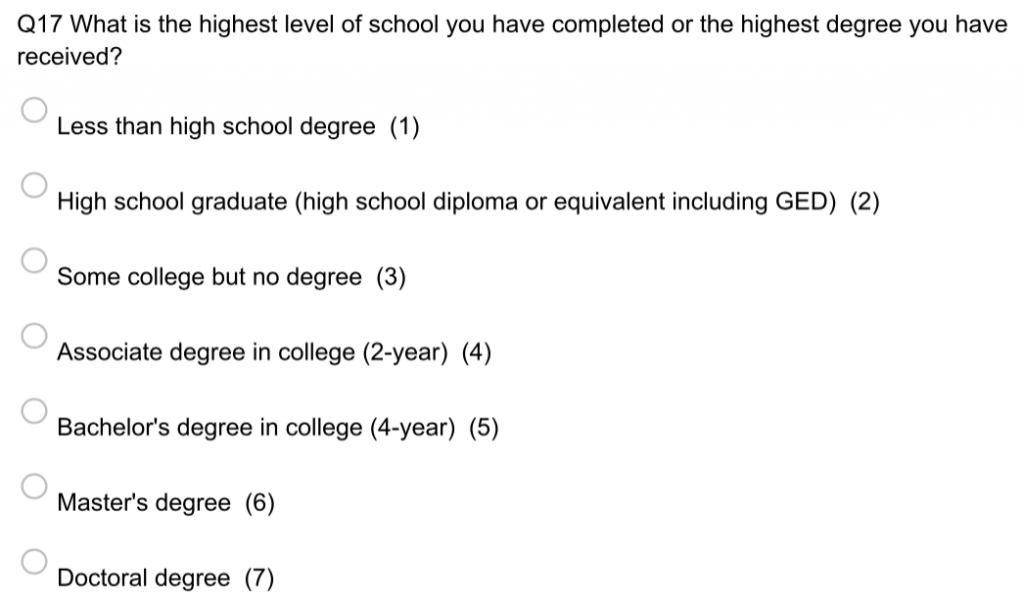Click the 'Master's degree' label text
Viewport: 1024px width, 601px height.
point(143,503)
